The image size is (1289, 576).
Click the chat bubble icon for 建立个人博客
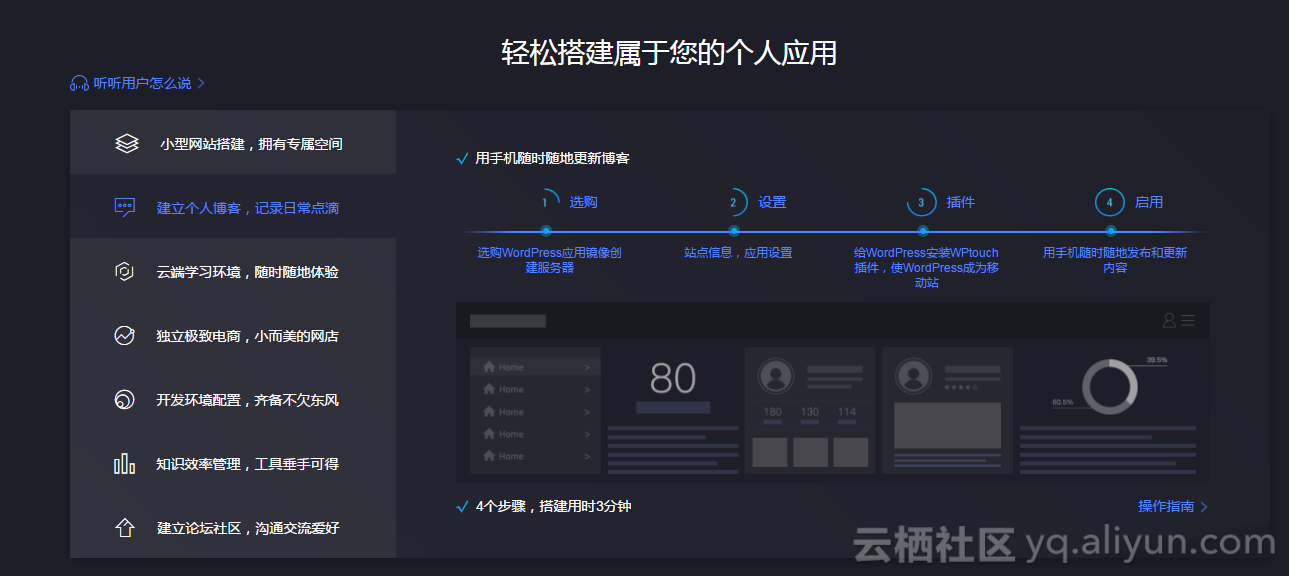125,208
